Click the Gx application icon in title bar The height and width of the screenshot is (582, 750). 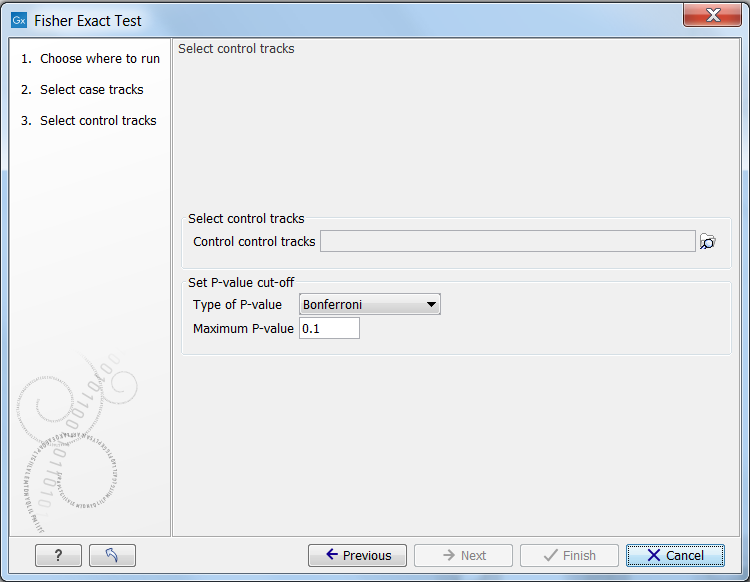tap(18, 20)
